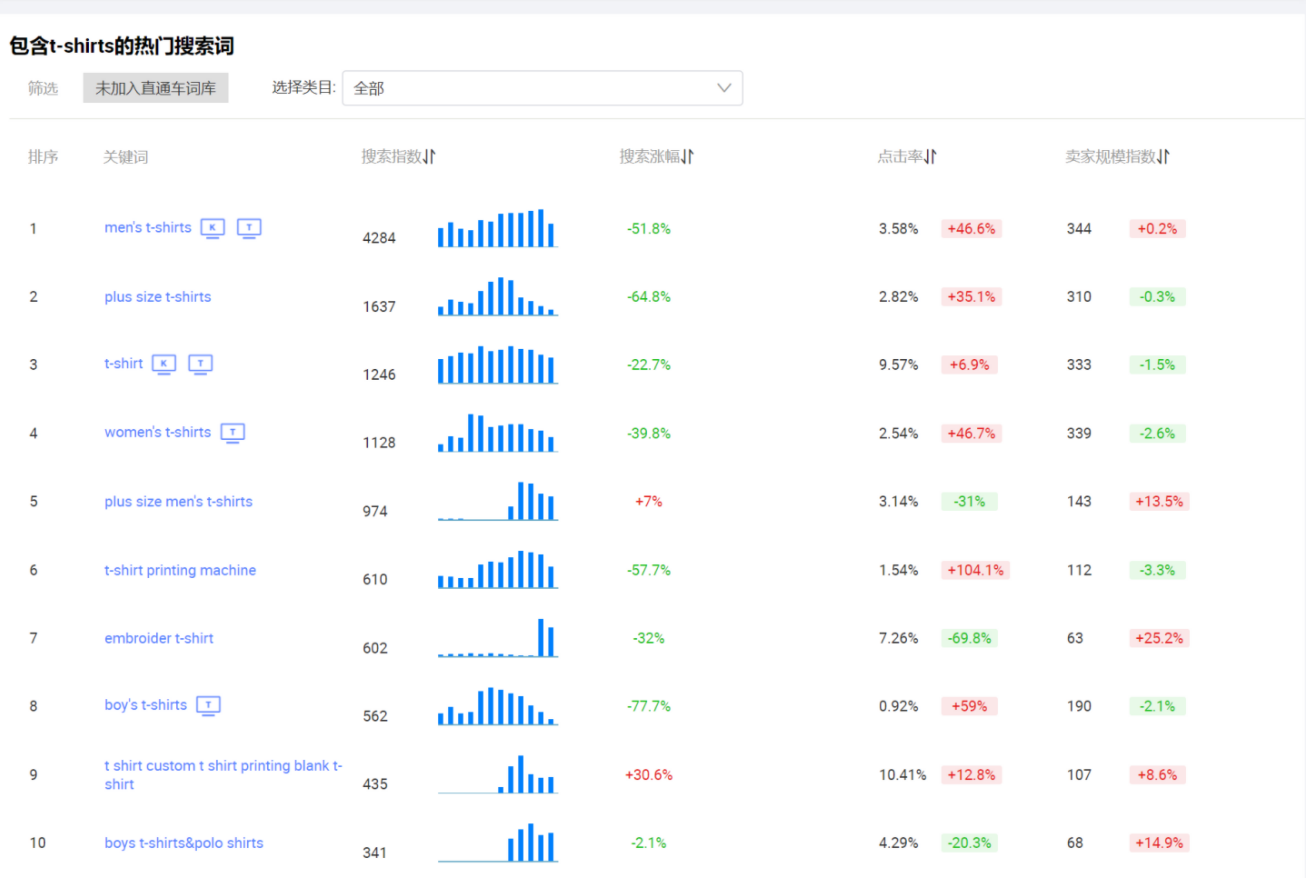Open the t-shirt printing machine keyword

click(180, 570)
